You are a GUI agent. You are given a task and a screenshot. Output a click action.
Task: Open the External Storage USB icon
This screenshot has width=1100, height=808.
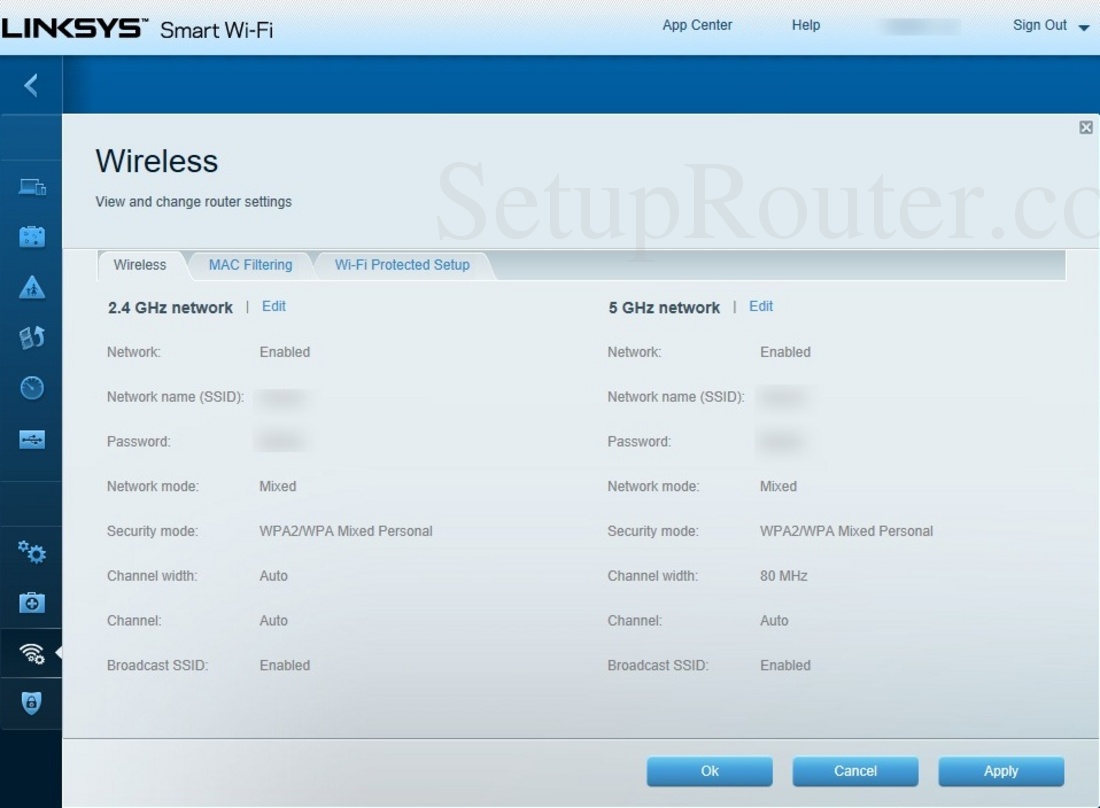pos(32,440)
